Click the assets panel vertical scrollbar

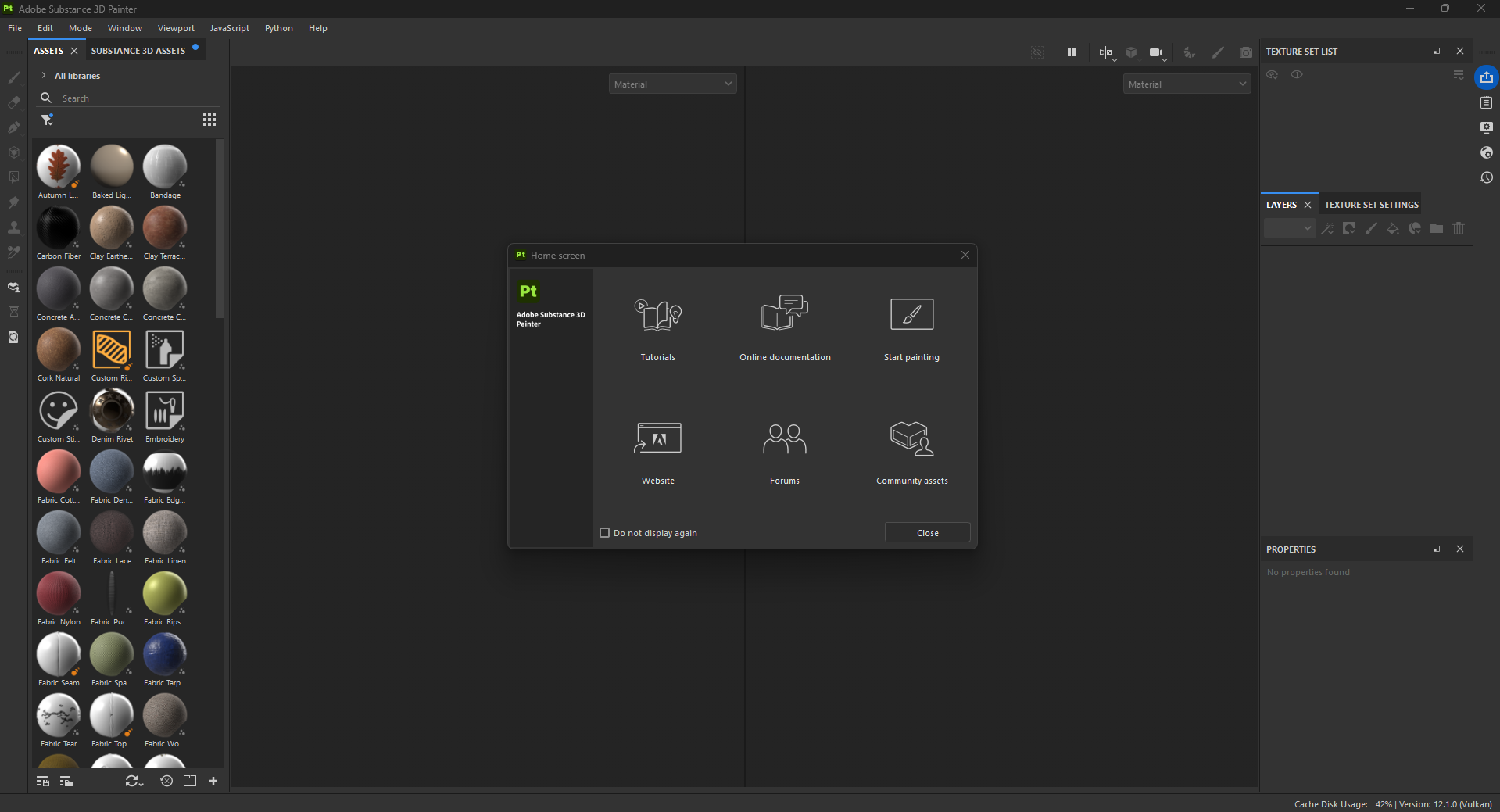tap(220, 230)
